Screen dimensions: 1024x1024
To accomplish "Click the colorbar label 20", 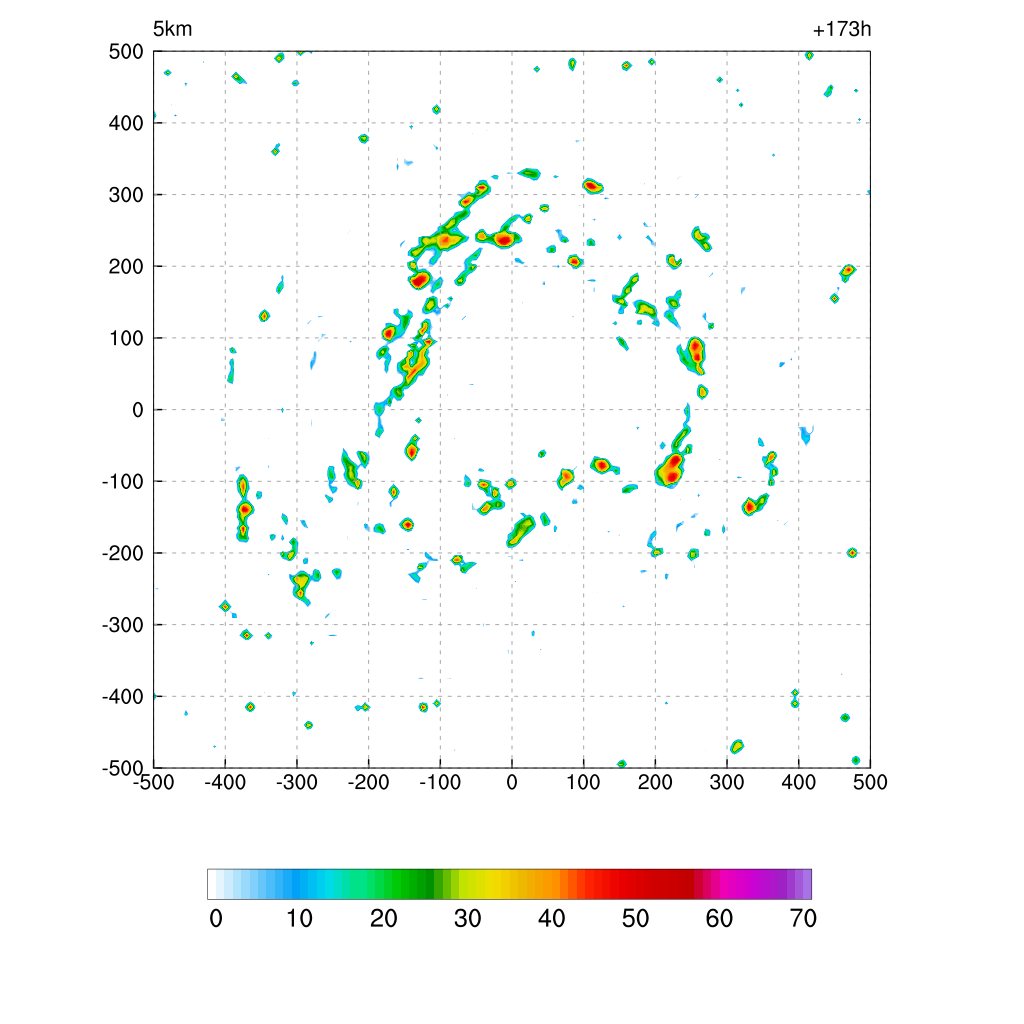I will tap(384, 919).
